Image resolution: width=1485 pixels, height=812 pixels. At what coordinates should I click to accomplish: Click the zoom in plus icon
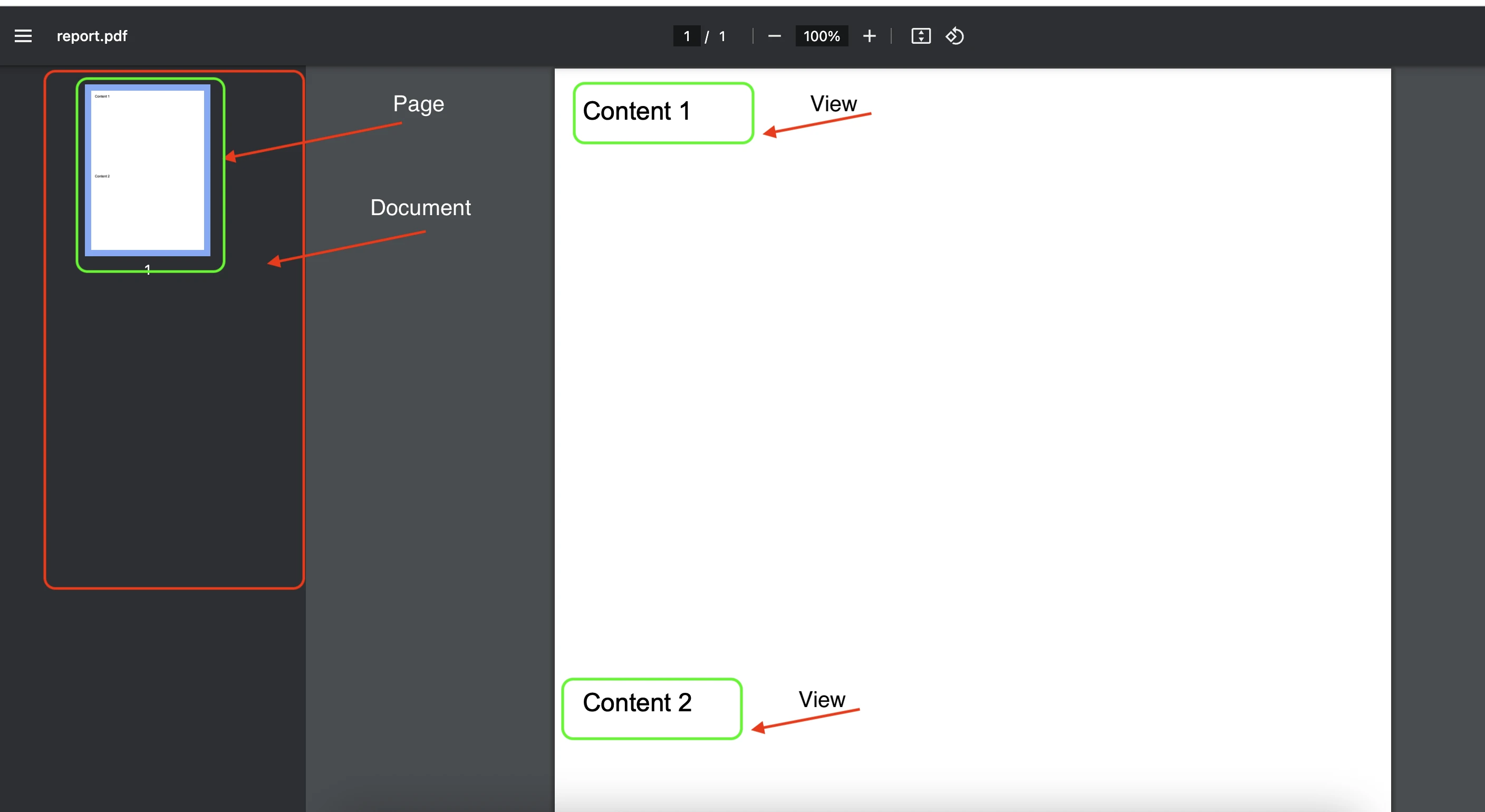[x=869, y=36]
